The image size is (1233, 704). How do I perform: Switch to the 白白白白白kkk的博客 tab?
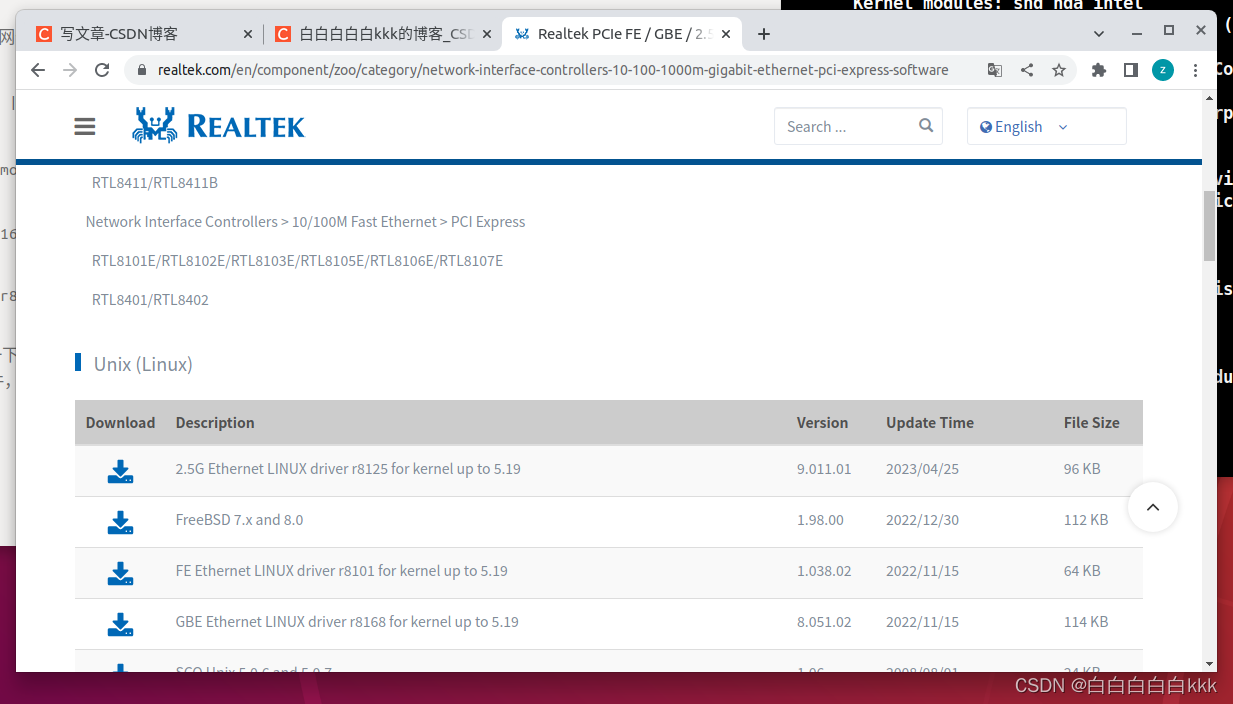pos(383,34)
